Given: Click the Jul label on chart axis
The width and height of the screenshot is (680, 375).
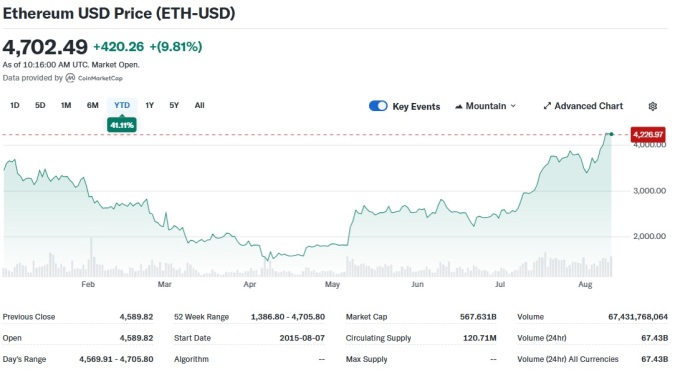Looking at the screenshot, I should [500, 284].
